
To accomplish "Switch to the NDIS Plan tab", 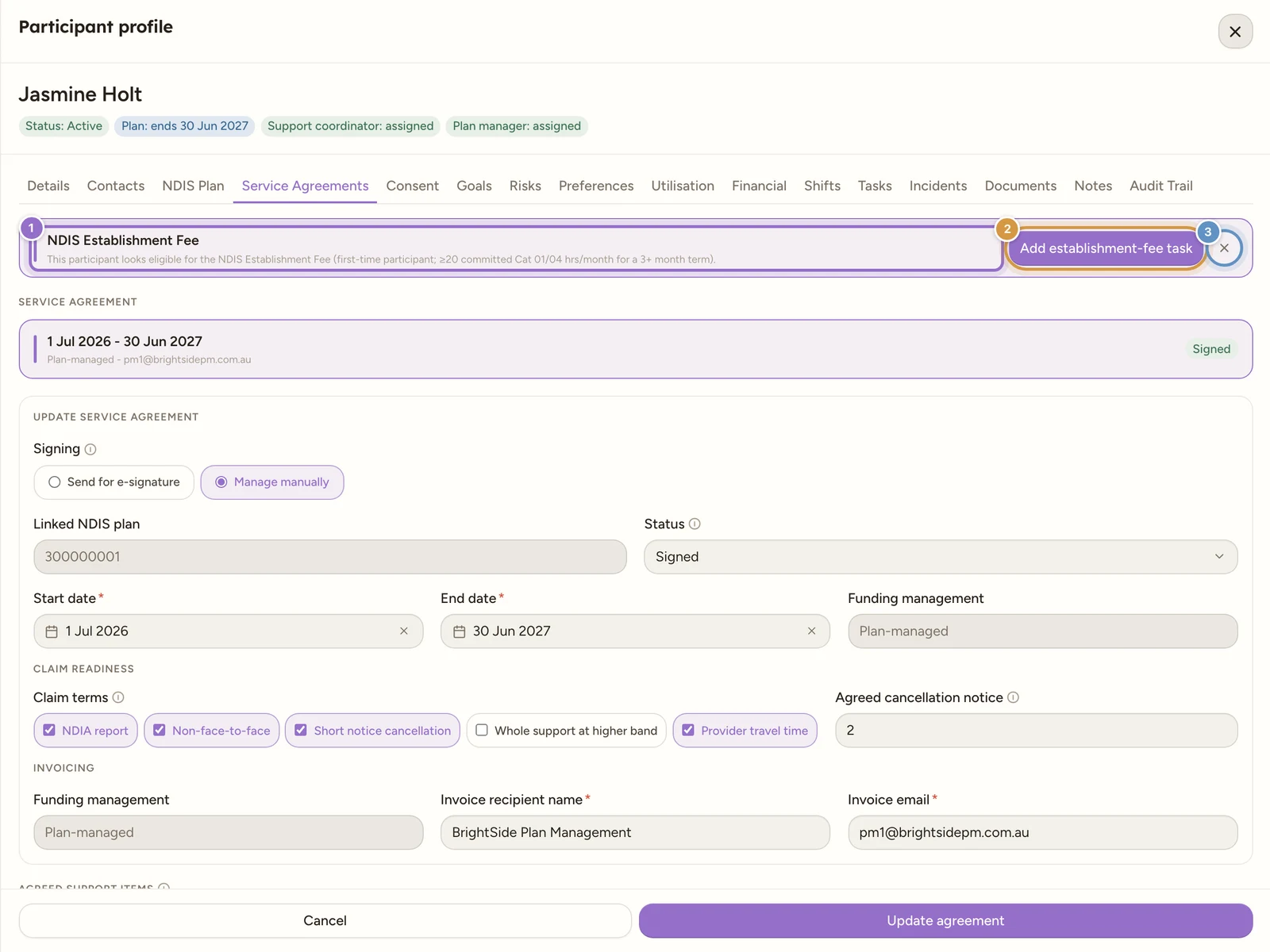I will (x=193, y=186).
